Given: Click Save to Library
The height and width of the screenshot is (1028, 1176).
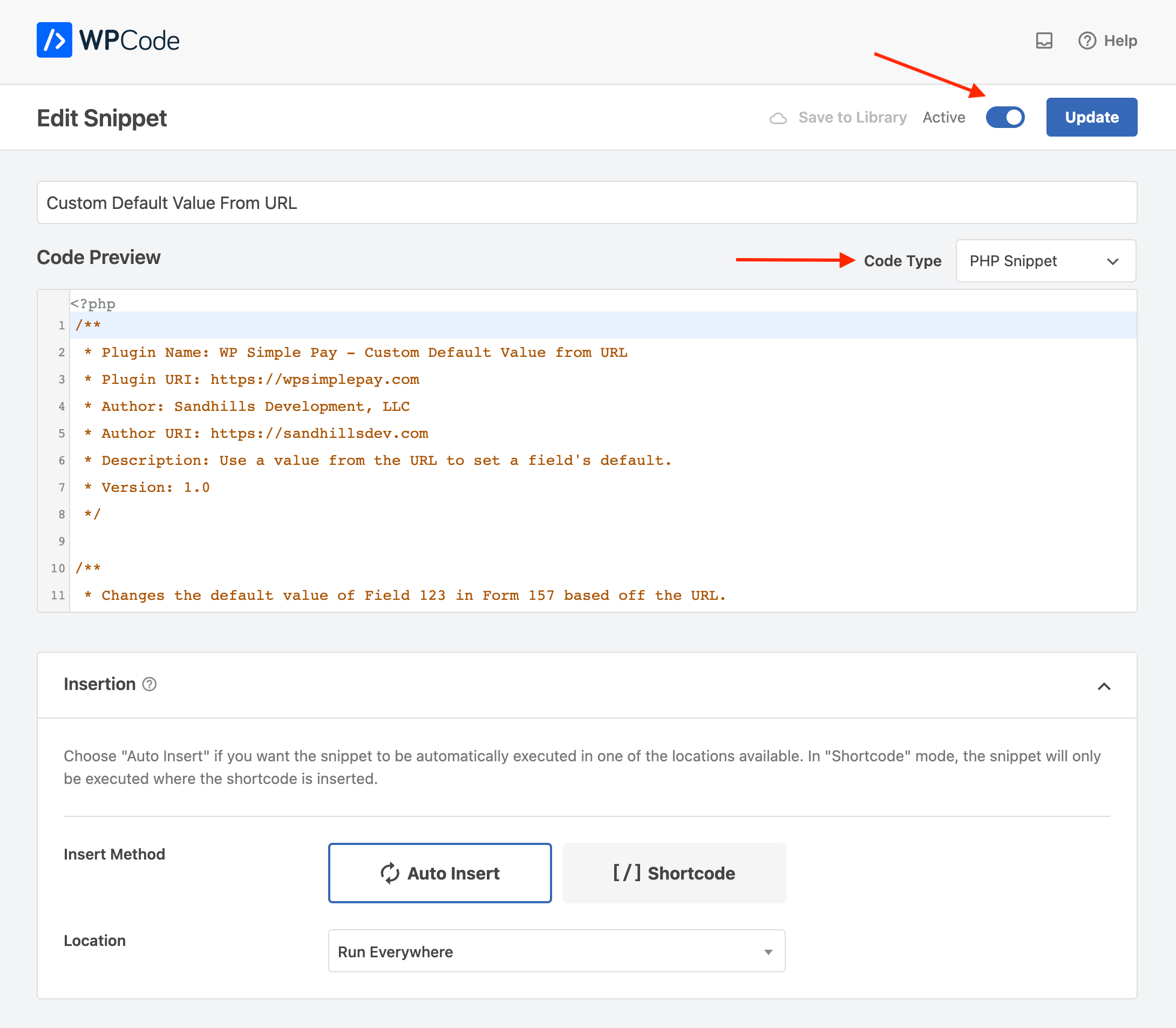Looking at the screenshot, I should pyautogui.click(x=852, y=117).
